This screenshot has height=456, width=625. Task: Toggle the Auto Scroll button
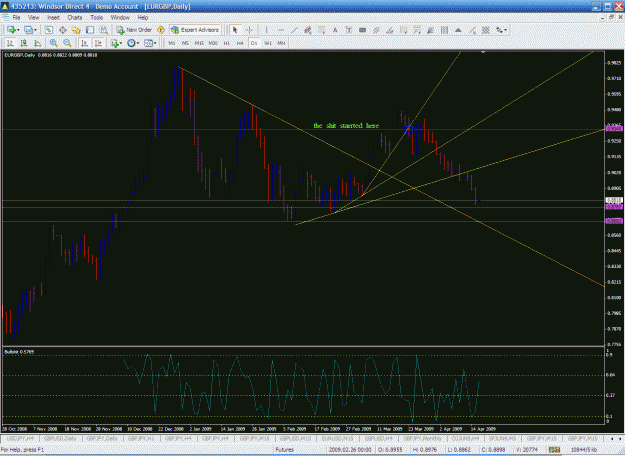click(84, 43)
